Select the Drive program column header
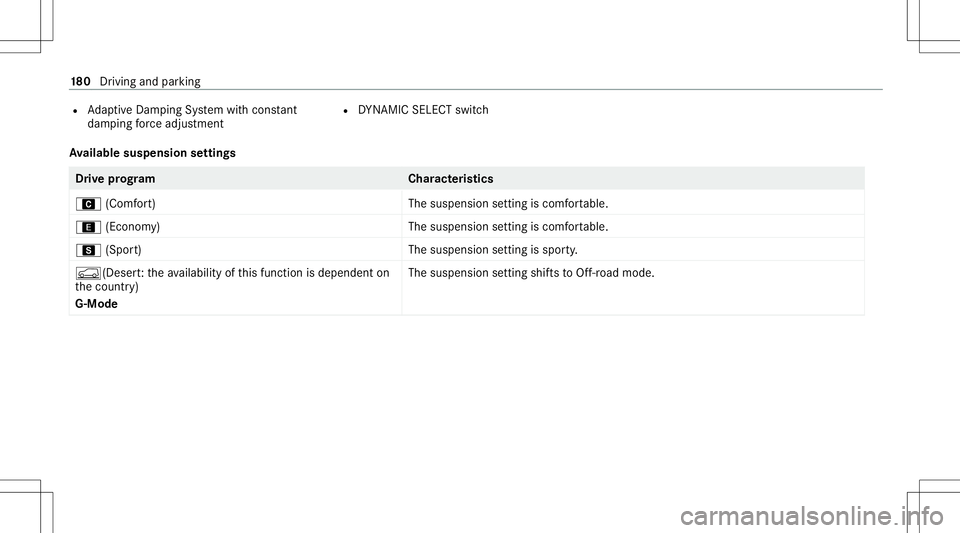The width and height of the screenshot is (960, 533). pyautogui.click(x=115, y=179)
